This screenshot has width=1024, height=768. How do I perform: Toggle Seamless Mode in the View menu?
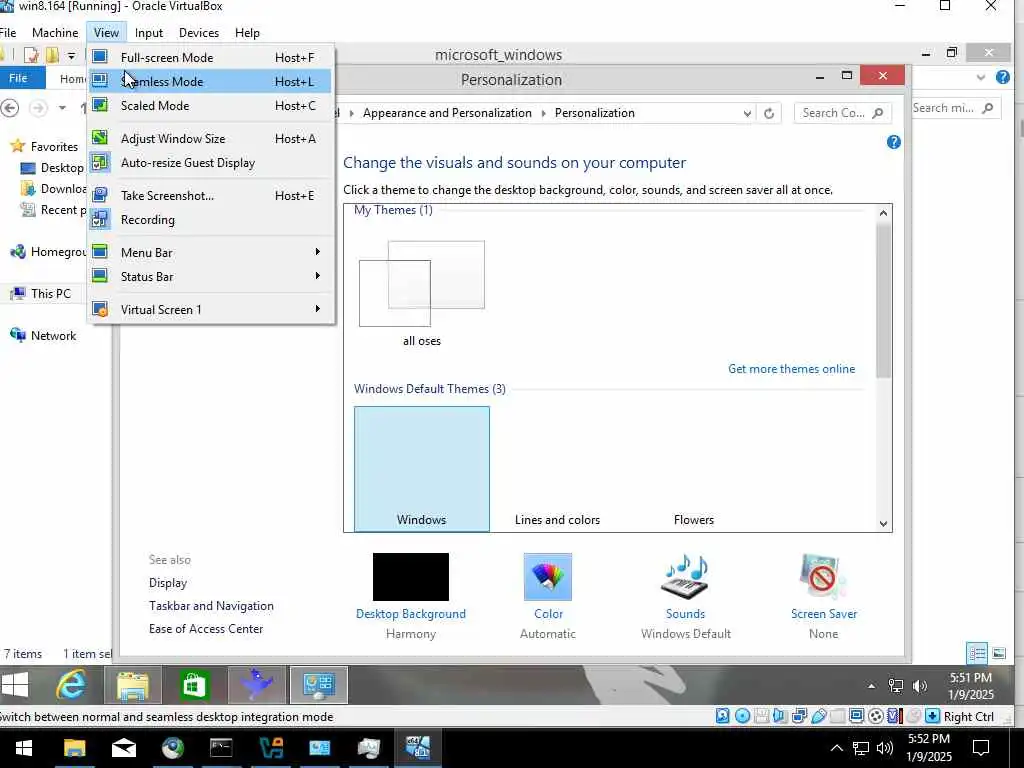[210, 82]
